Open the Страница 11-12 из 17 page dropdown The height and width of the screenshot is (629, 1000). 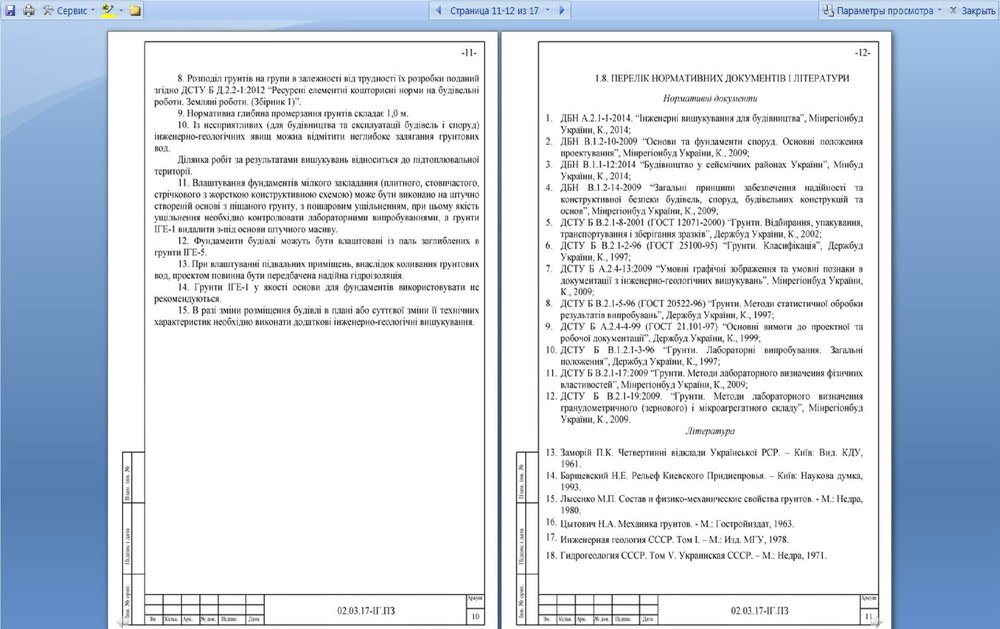pyautogui.click(x=499, y=10)
